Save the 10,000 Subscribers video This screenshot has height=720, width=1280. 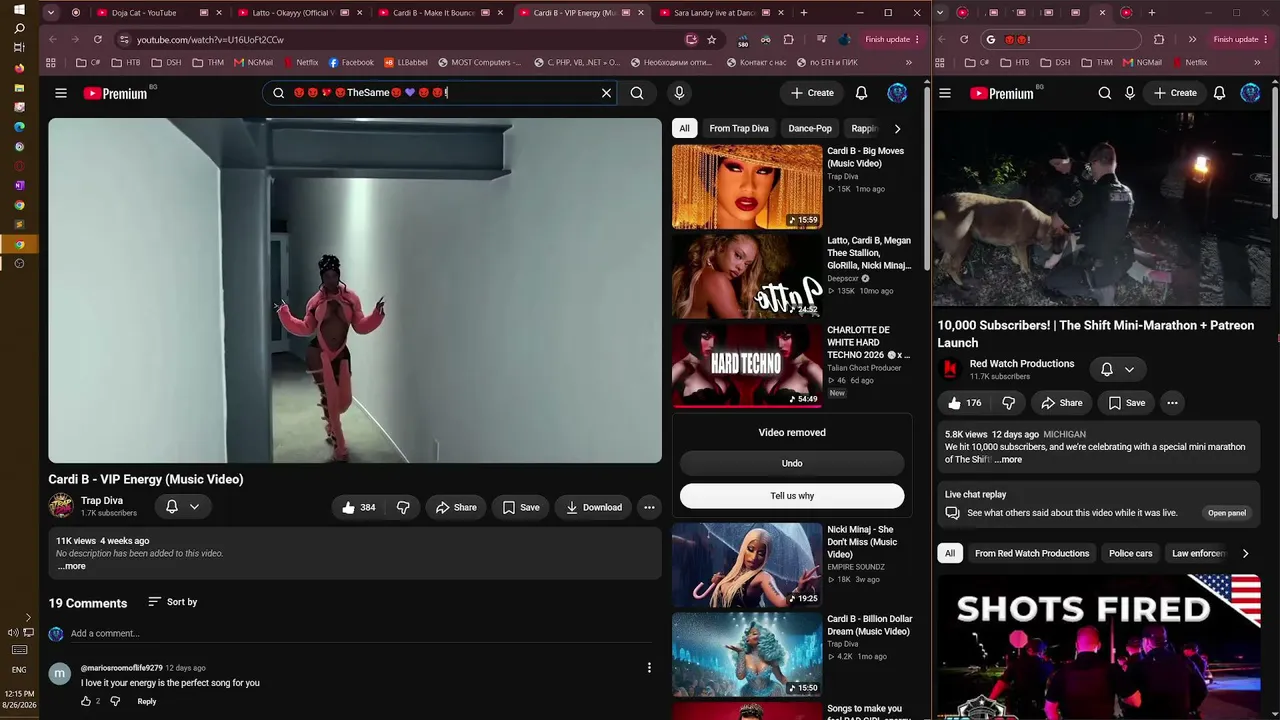(x=1127, y=403)
